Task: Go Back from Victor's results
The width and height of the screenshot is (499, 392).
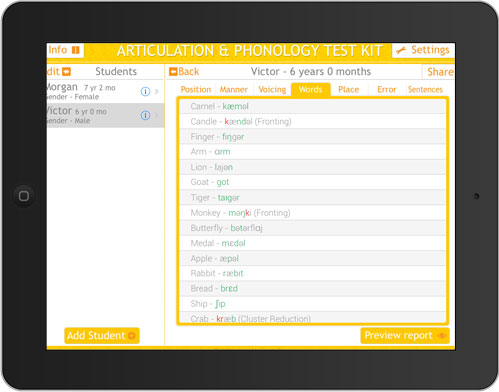Action: click(x=184, y=72)
